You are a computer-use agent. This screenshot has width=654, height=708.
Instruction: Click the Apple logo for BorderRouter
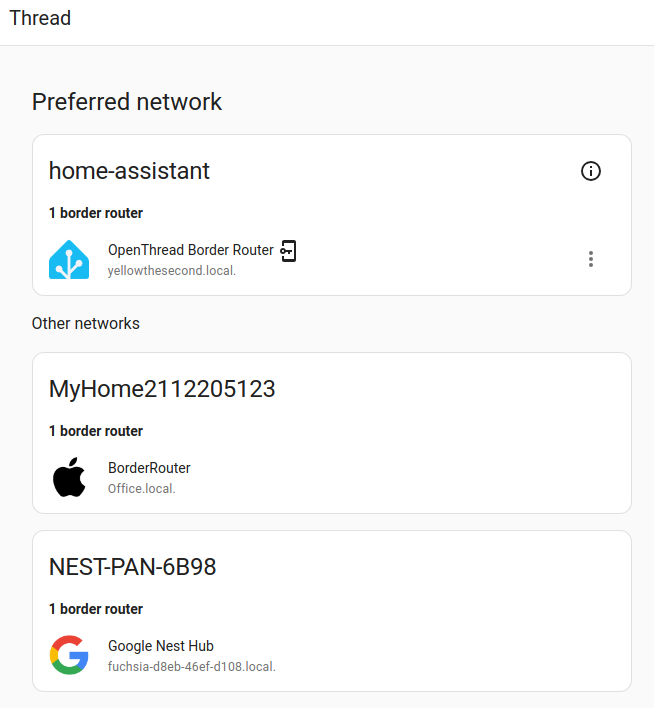69,477
